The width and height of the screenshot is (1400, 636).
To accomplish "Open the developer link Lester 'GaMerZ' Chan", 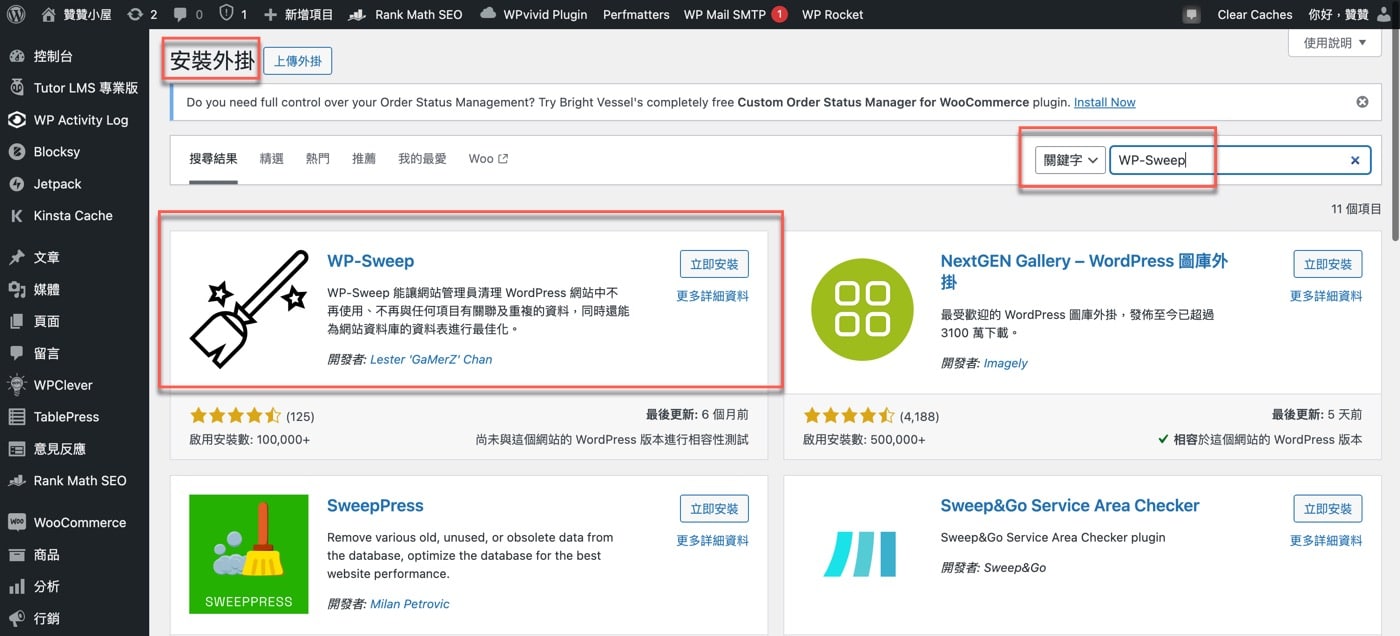I will tap(431, 359).
